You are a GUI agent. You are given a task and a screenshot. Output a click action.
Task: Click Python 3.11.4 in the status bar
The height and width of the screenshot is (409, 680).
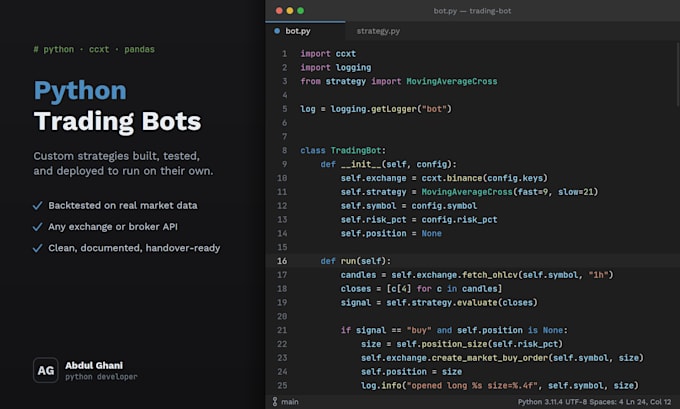pos(540,402)
